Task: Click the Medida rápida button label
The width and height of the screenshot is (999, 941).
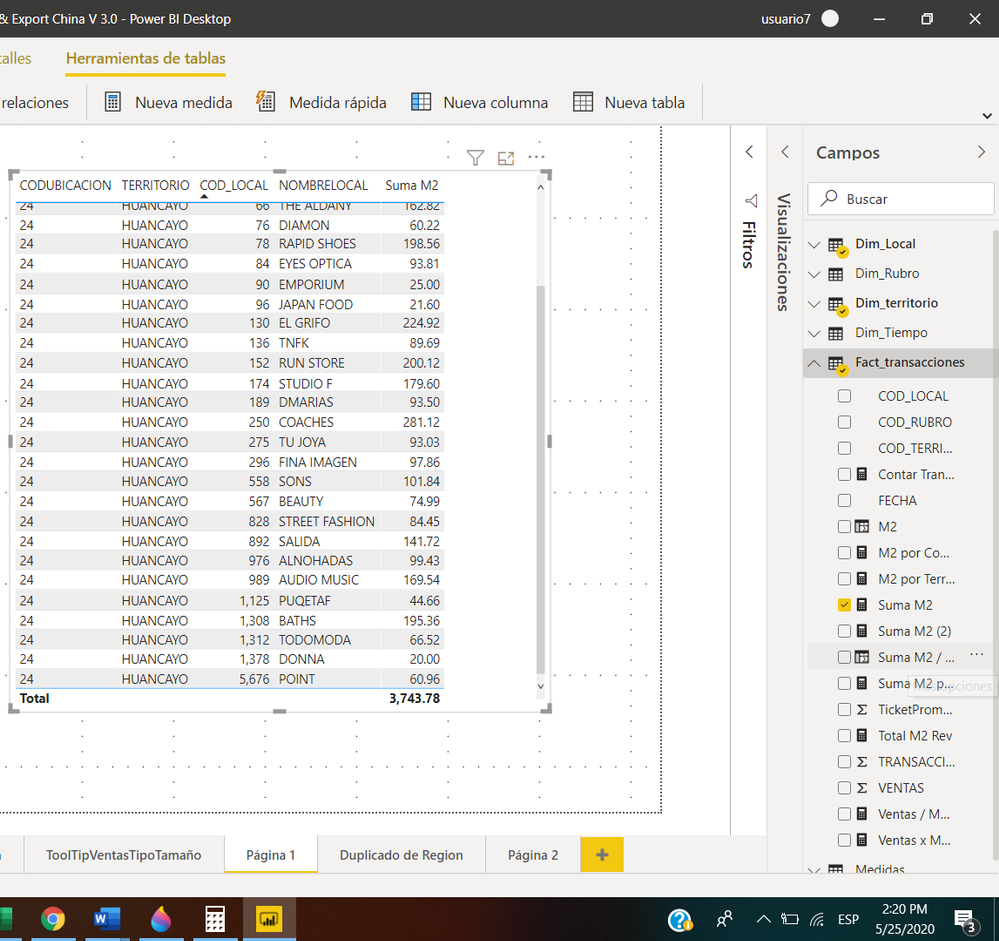Action: coord(338,103)
